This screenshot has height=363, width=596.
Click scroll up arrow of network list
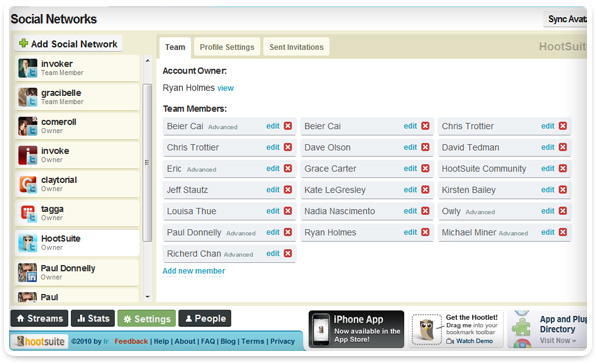[x=147, y=61]
